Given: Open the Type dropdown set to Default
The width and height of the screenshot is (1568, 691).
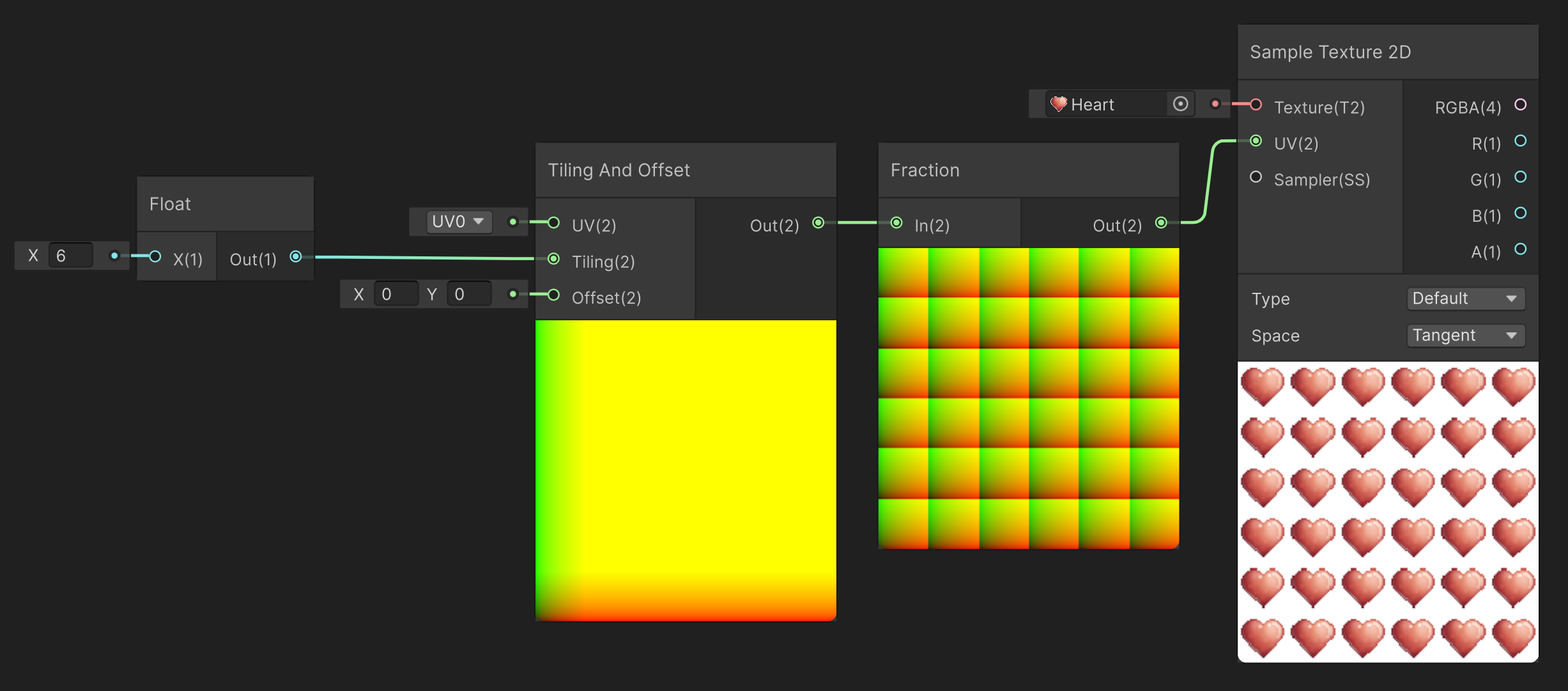Looking at the screenshot, I should [1465, 299].
